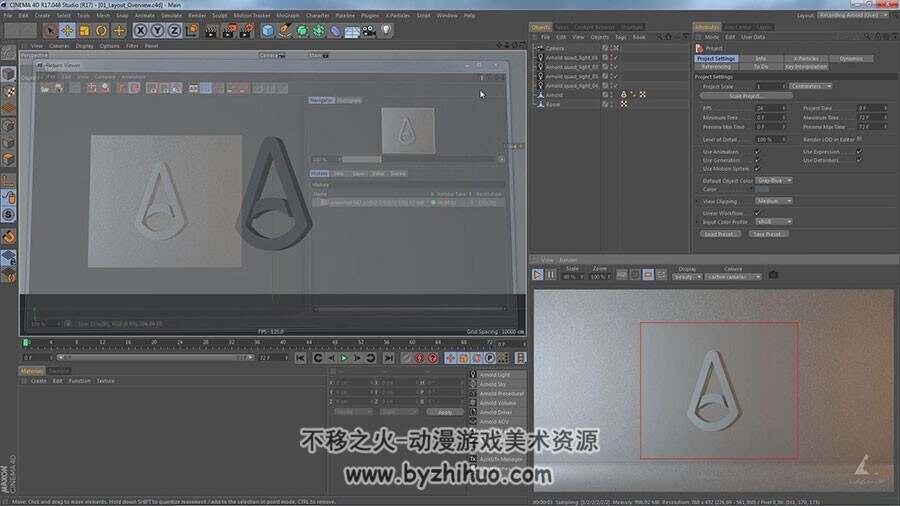
Task: Open Input Color Profile dropdown
Action: tap(774, 222)
